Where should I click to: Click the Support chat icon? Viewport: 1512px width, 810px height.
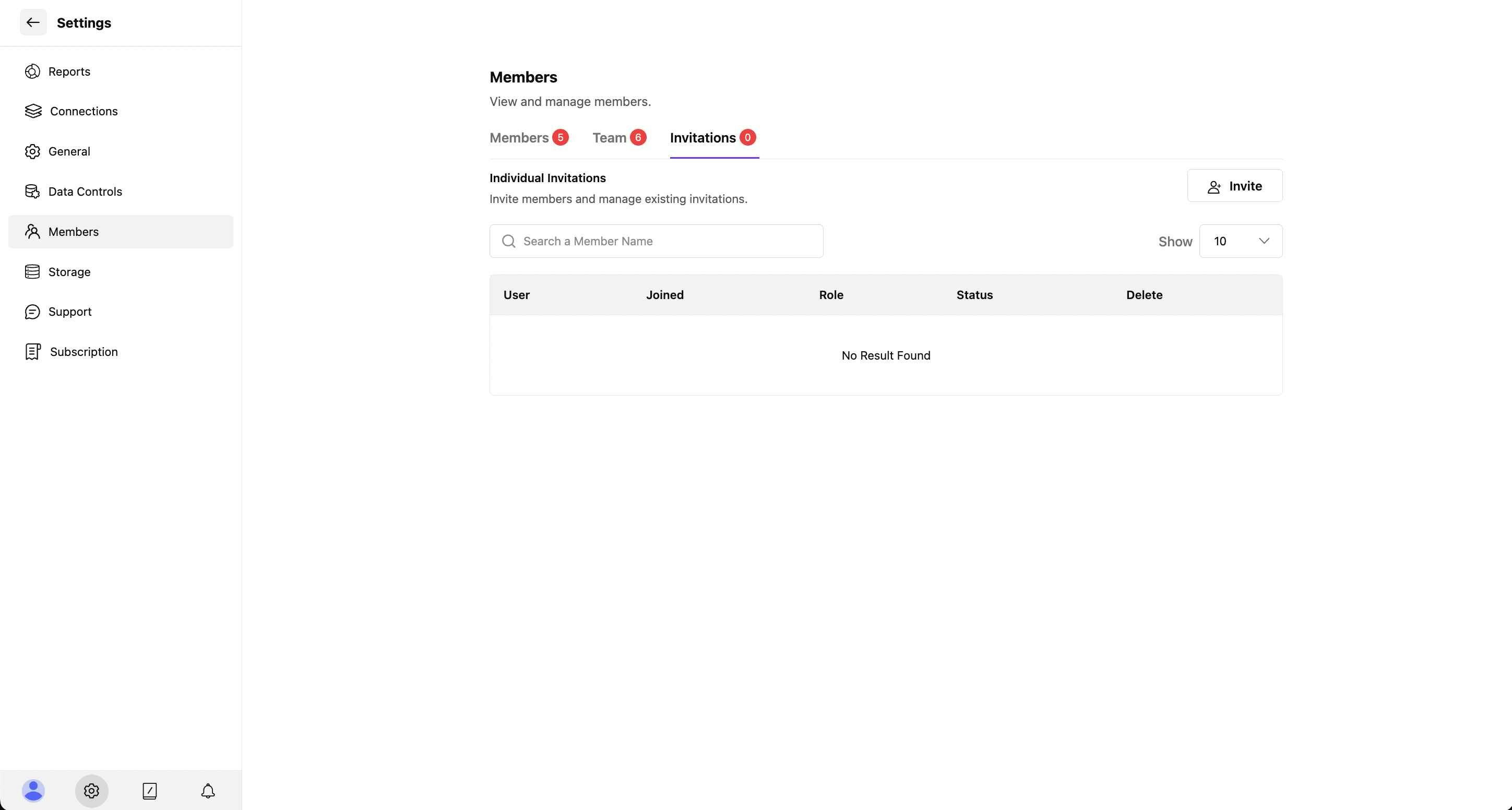point(32,312)
